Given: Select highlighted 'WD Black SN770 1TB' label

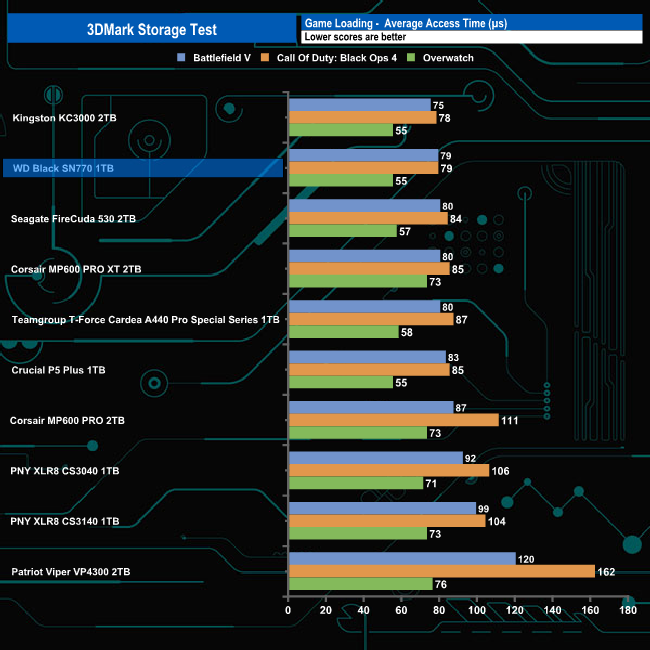Looking at the screenshot, I should [63, 168].
